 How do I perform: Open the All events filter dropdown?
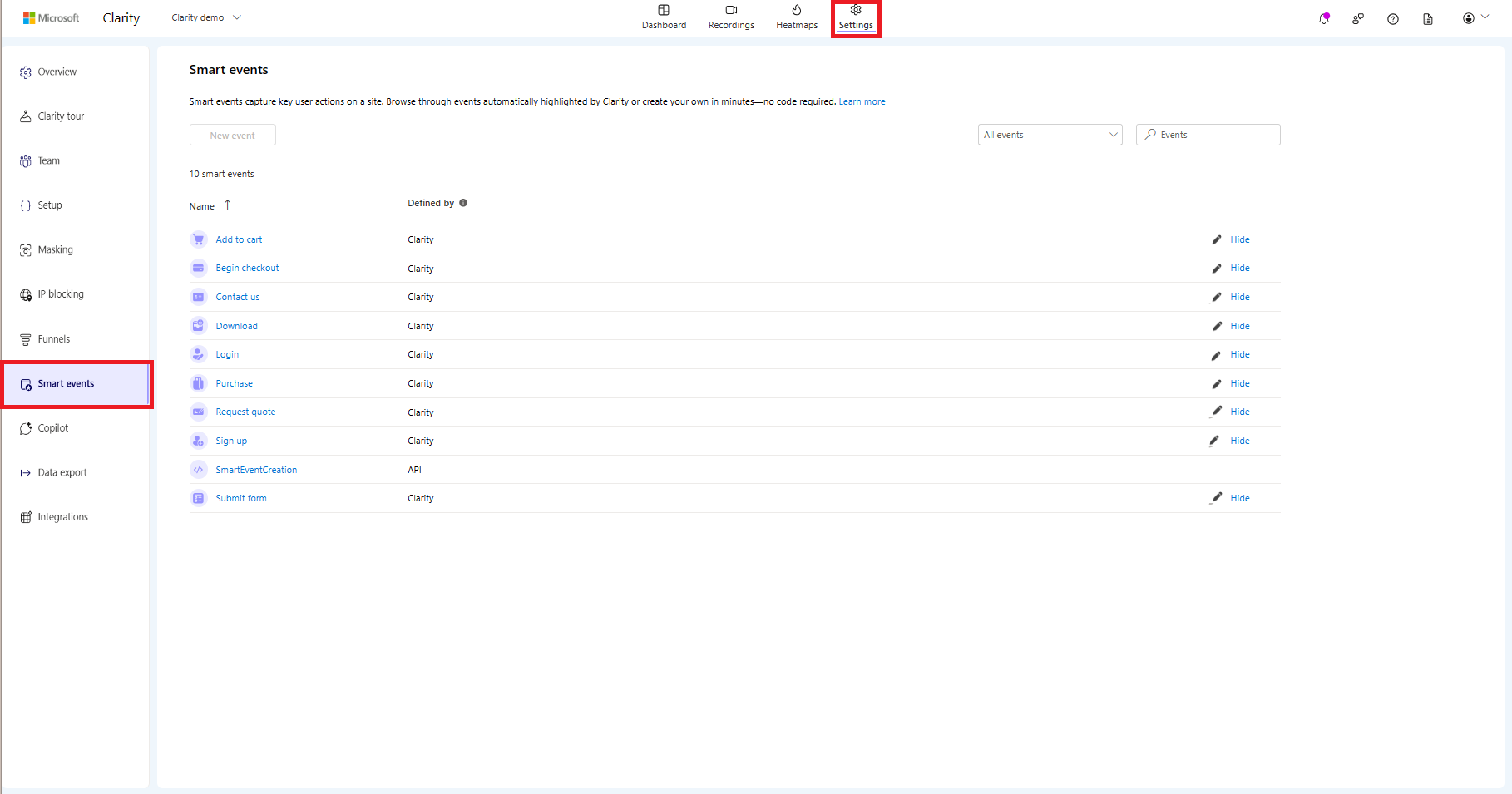[x=1050, y=135]
